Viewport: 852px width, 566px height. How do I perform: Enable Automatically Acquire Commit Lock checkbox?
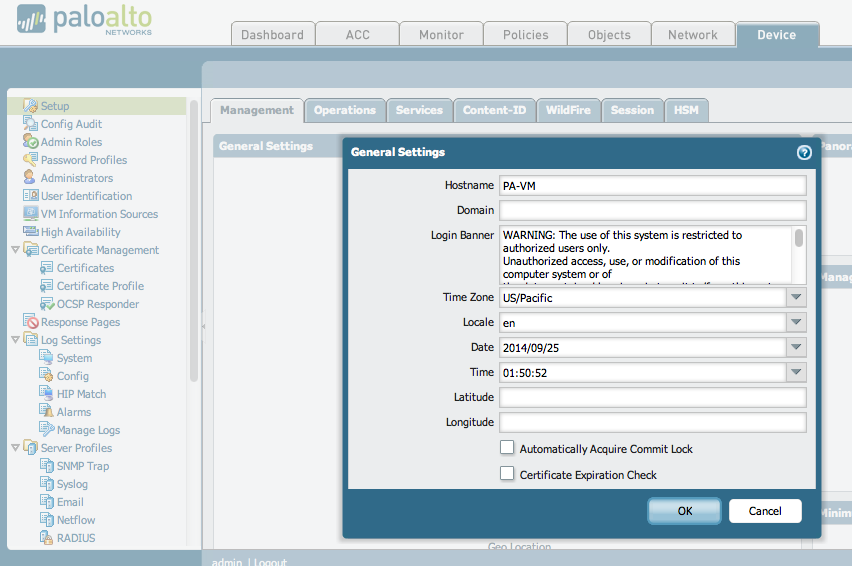point(507,448)
